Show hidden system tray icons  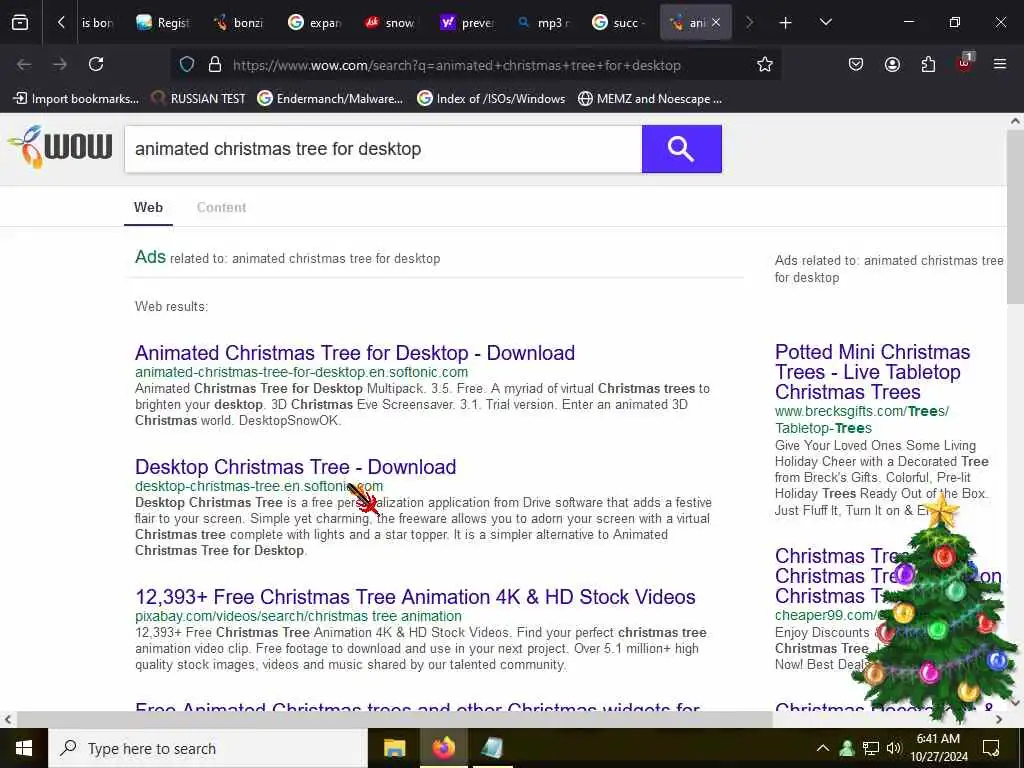823,748
